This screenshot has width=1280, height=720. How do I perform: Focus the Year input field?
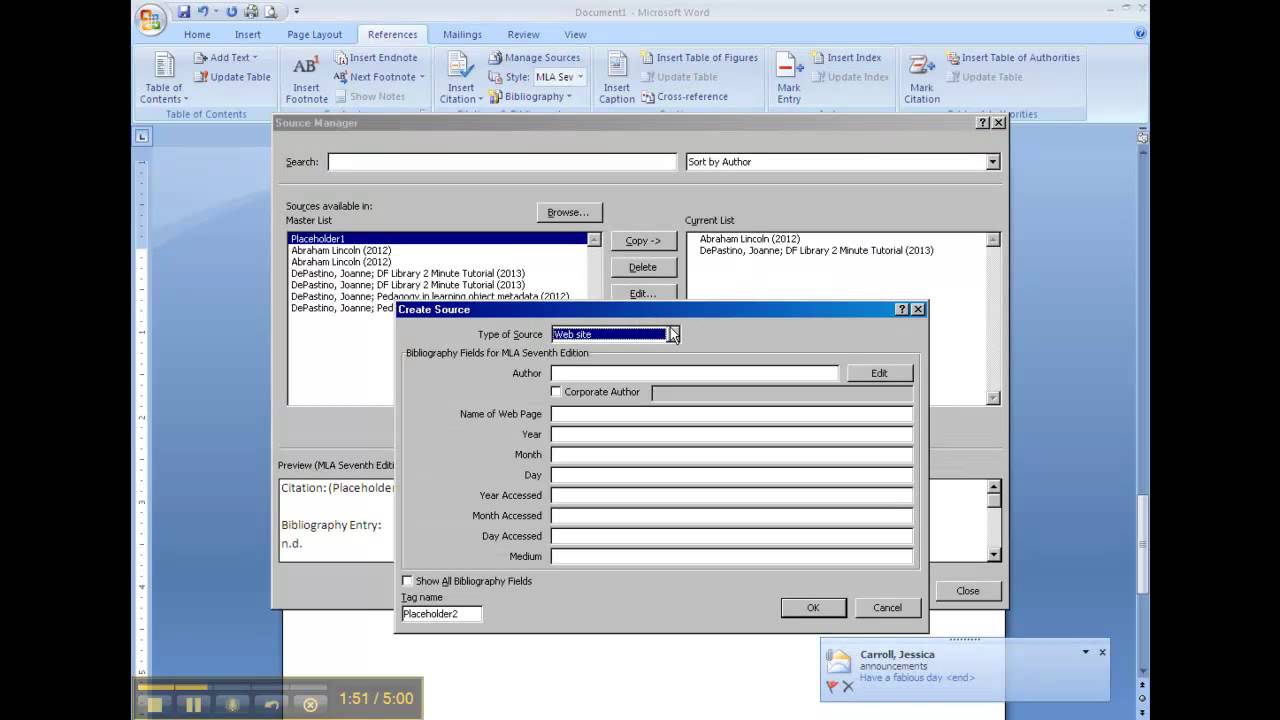(732, 434)
